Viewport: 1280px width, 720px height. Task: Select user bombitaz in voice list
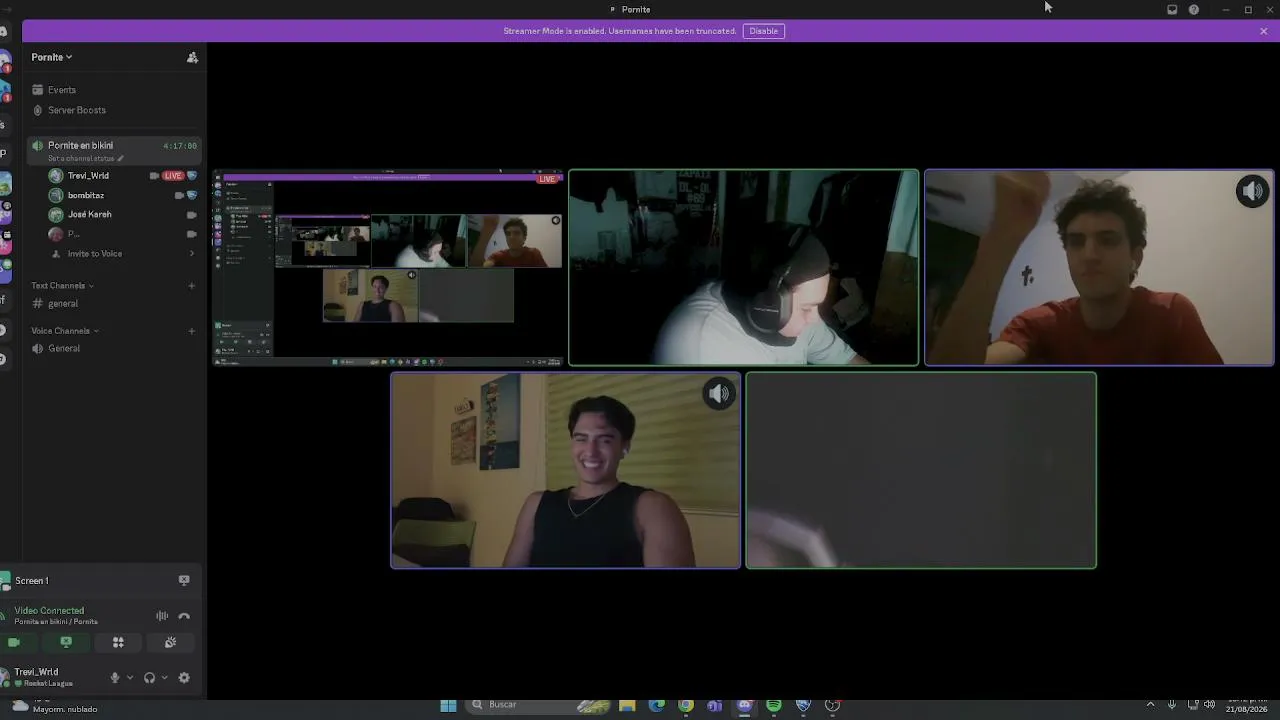coord(123,195)
